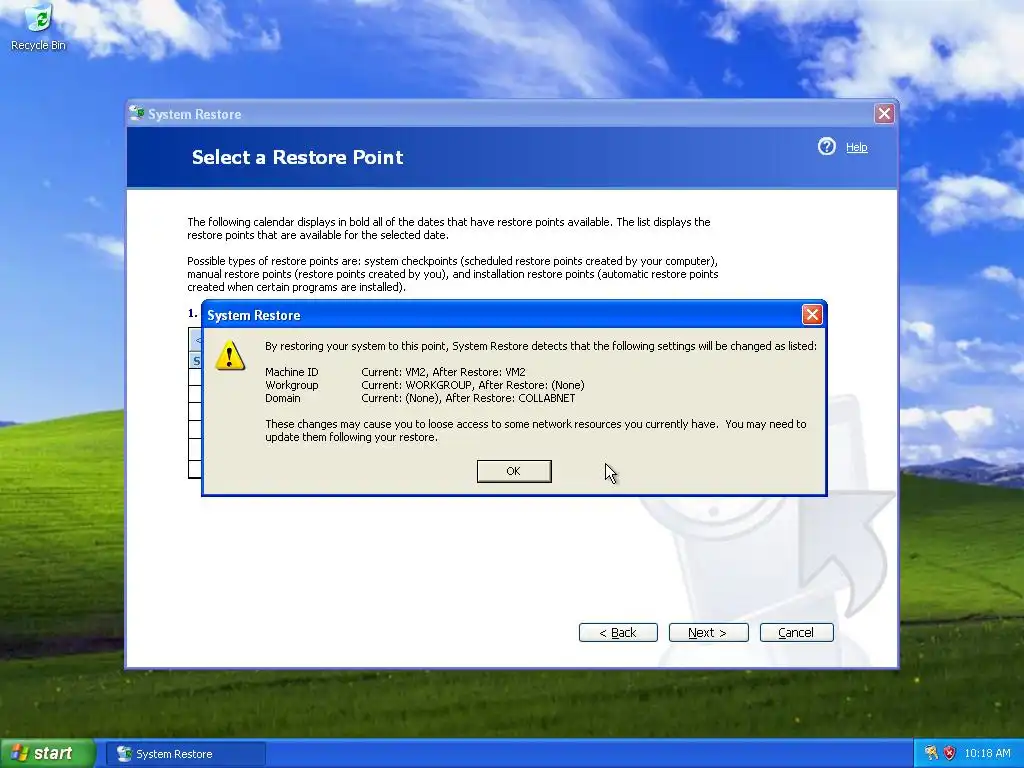Select System Restore taskbar button
Screen dimensions: 1024x768
coord(185,754)
